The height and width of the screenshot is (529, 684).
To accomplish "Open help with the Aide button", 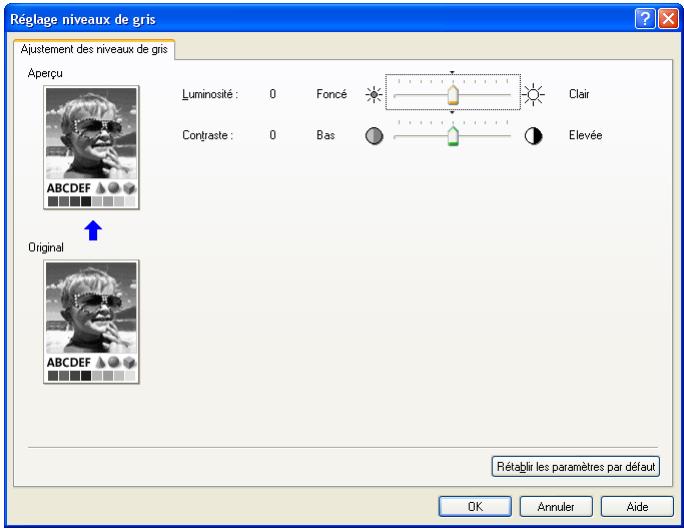I will tap(637, 506).
